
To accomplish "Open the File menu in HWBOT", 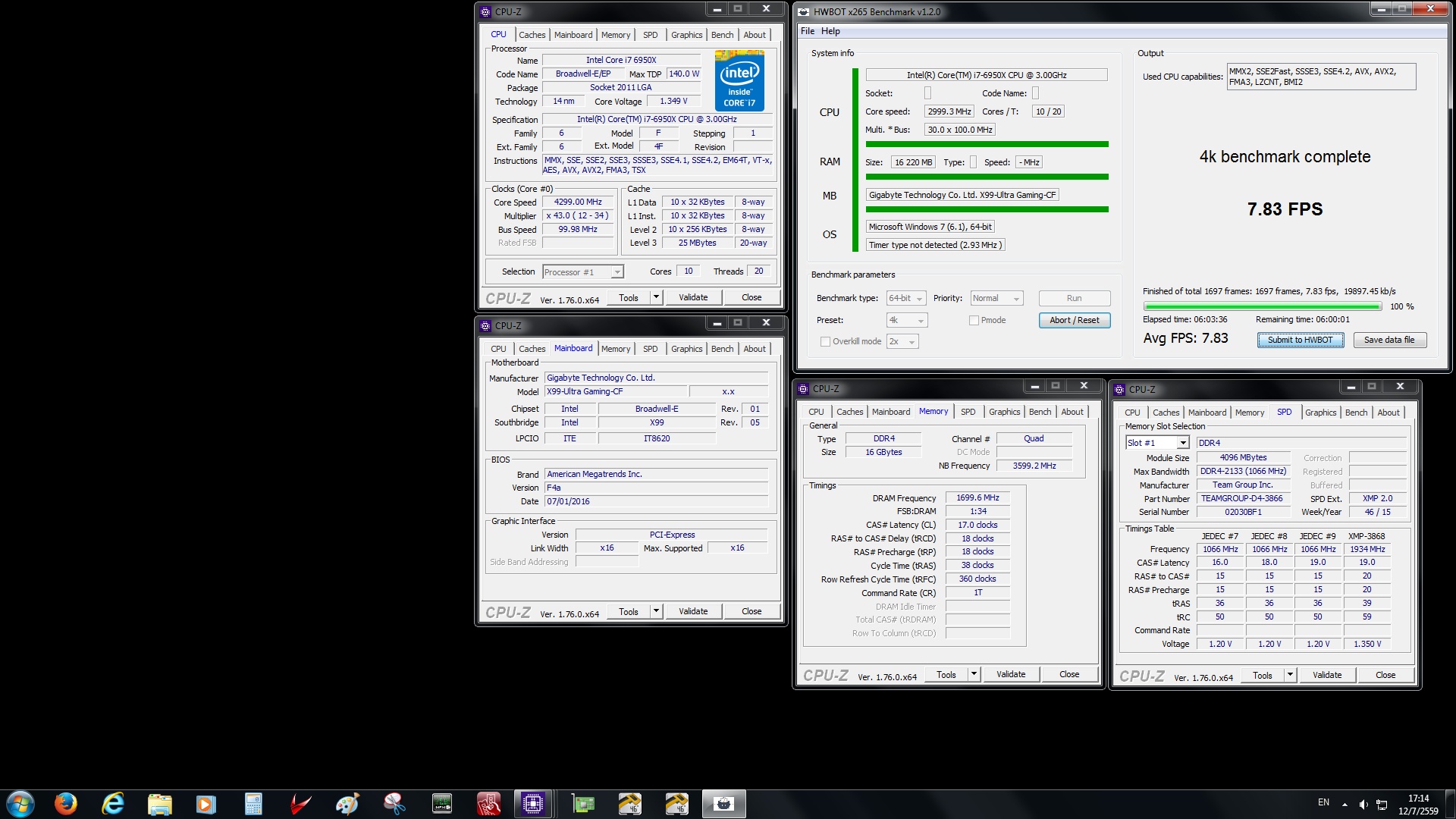I will coord(808,31).
